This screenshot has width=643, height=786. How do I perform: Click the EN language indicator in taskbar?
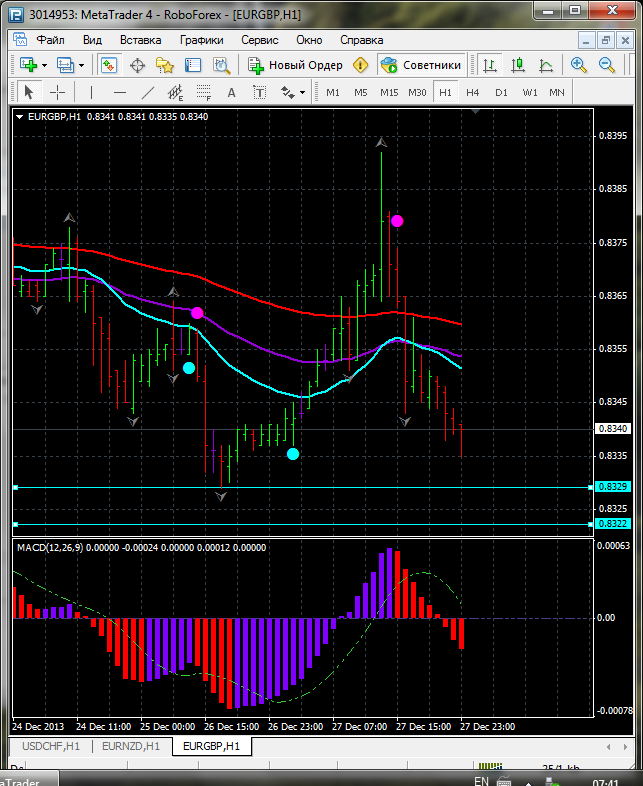pos(481,780)
